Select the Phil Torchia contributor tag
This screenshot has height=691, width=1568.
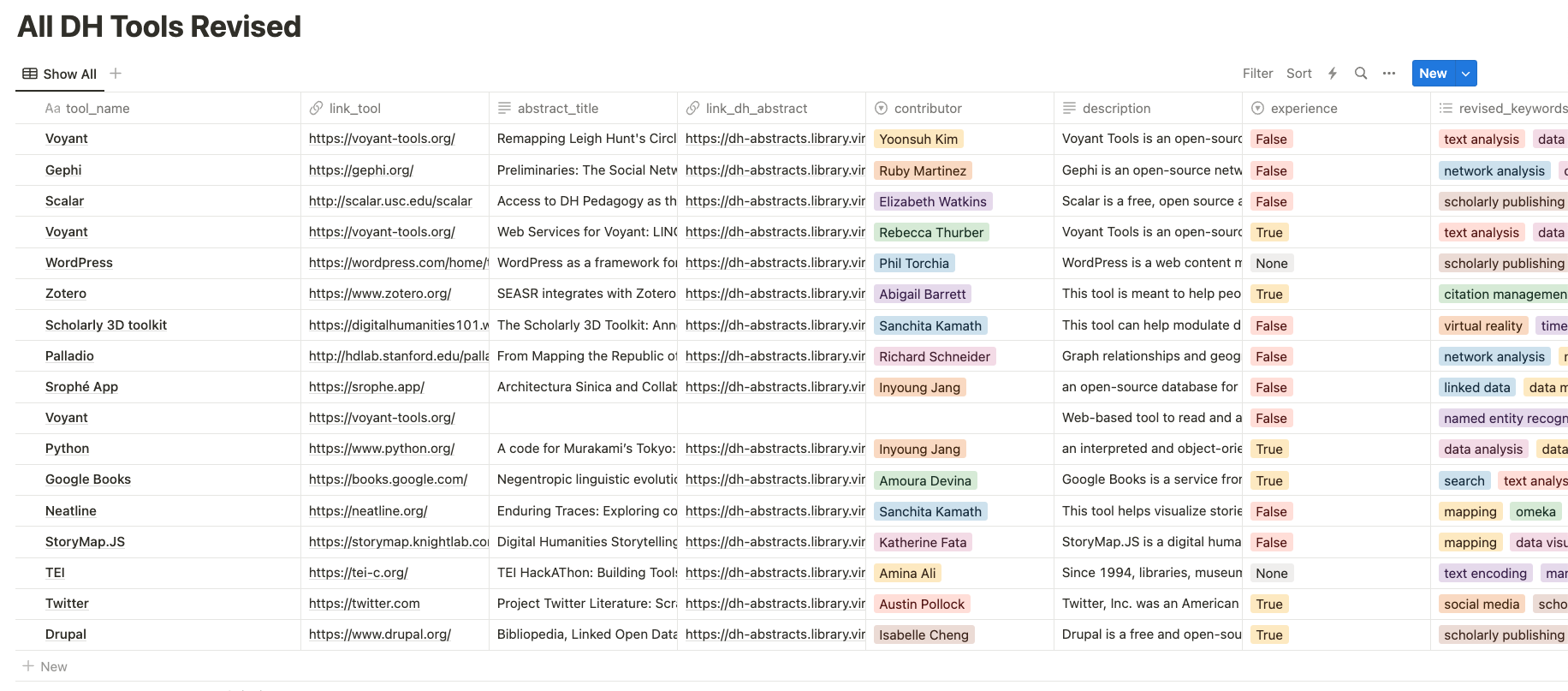pyautogui.click(x=914, y=264)
